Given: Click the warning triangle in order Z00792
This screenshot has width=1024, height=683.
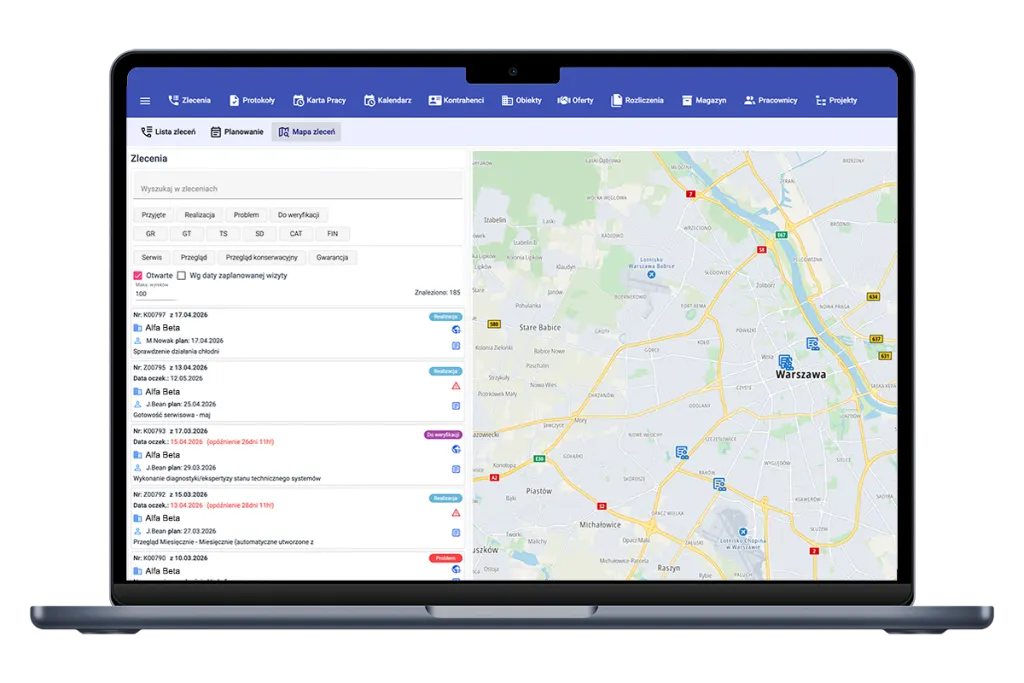Looking at the screenshot, I should point(456,513).
